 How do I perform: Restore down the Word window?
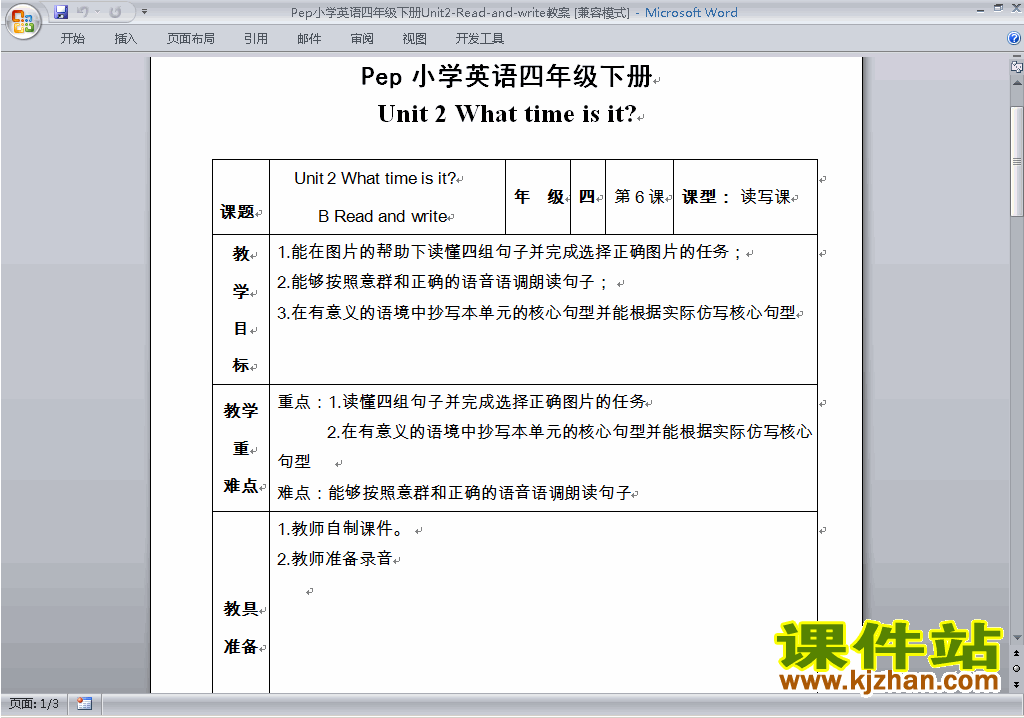tap(999, 9)
